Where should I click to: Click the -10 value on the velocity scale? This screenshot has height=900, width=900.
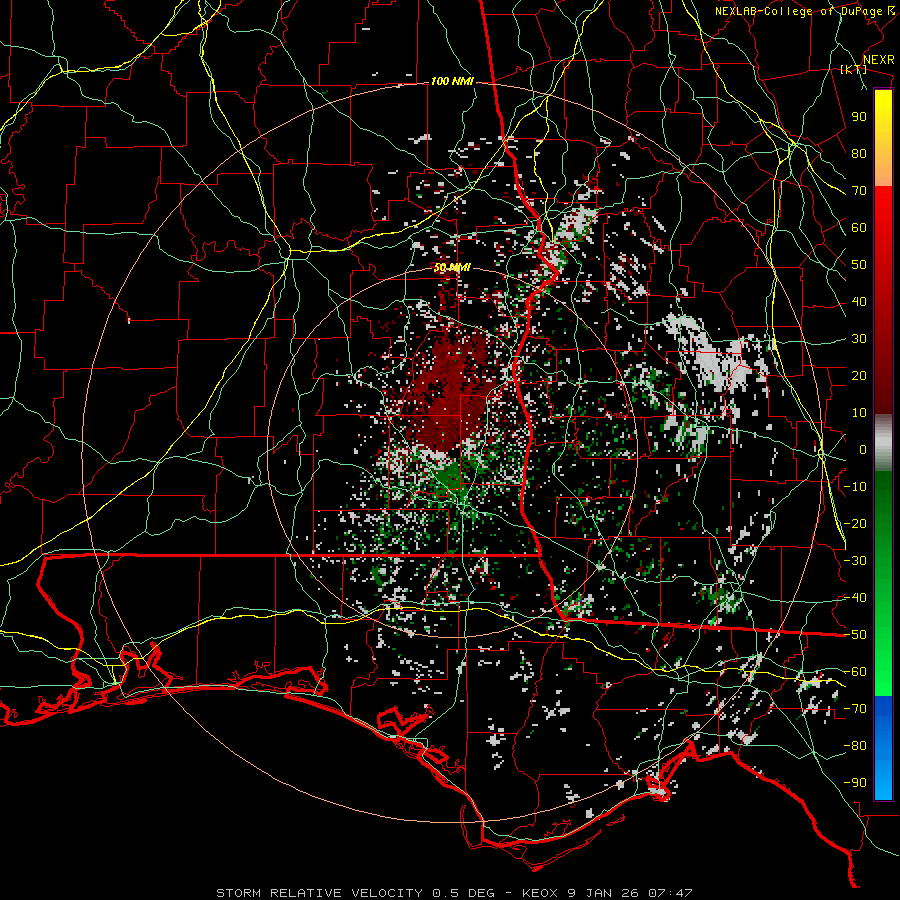(x=855, y=487)
